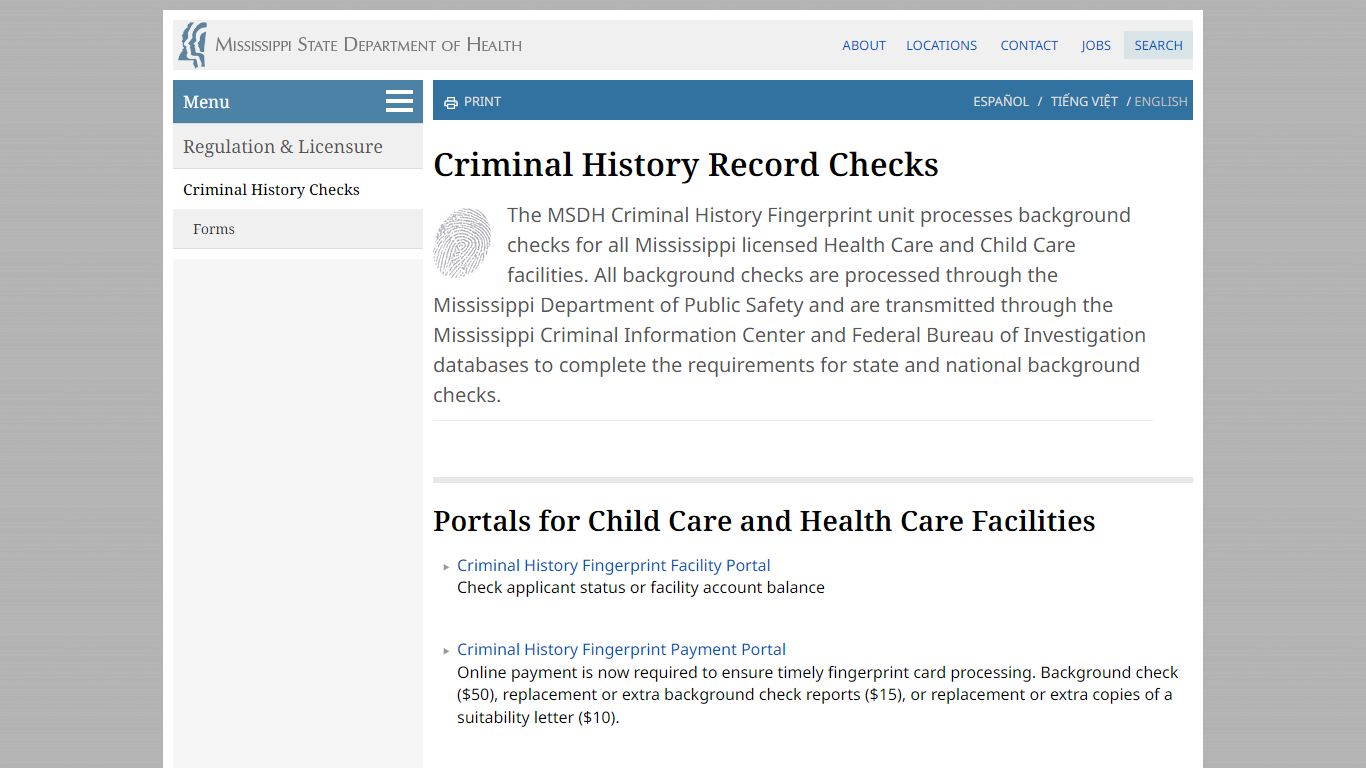Viewport: 1366px width, 768px height.
Task: Click the MSDH logo icon
Action: point(192,45)
